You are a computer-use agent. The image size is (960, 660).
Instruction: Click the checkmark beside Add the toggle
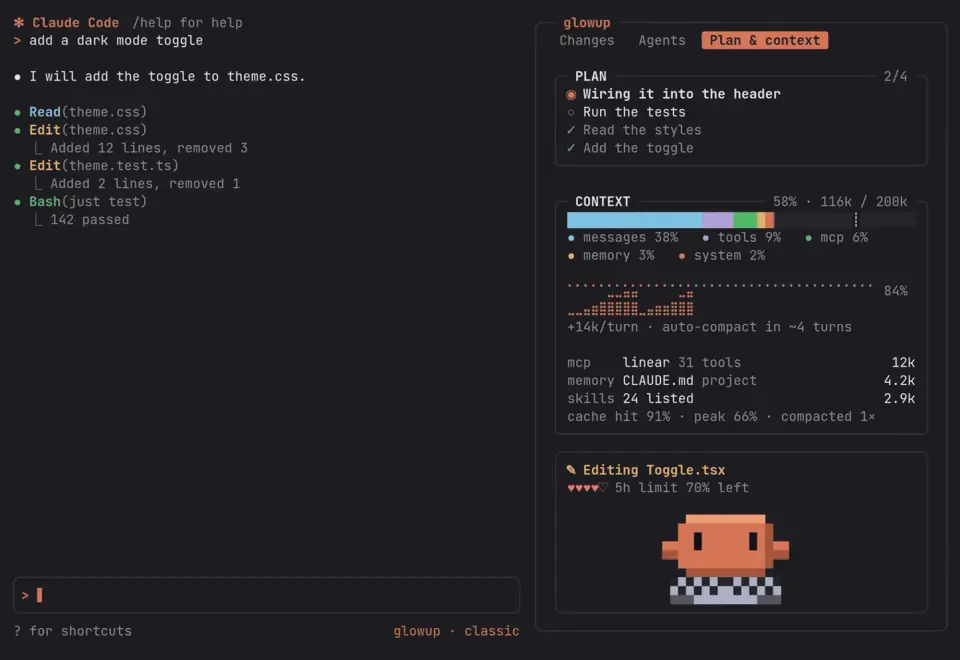571,148
